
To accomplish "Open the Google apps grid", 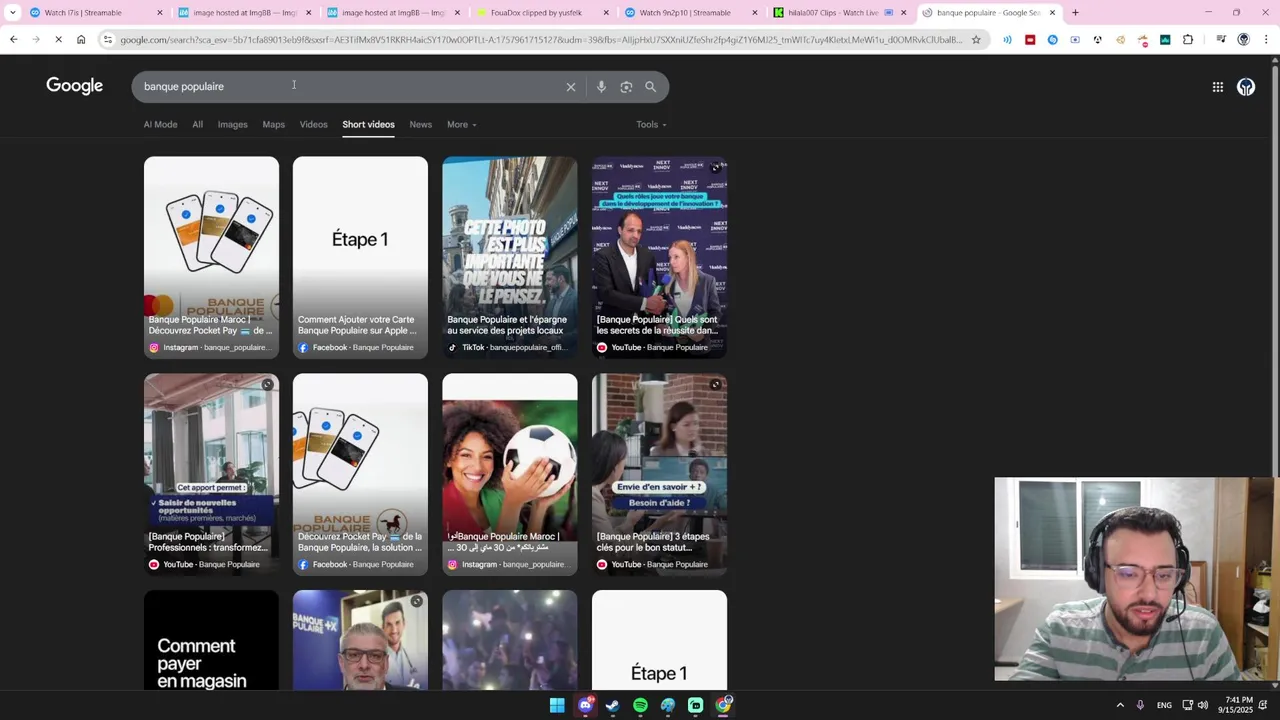I will click(1217, 87).
